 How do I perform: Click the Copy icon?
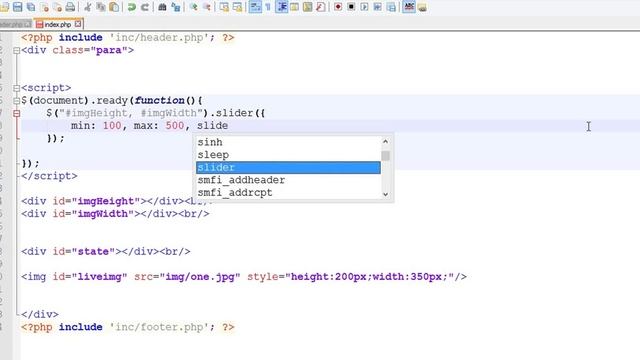(x=101, y=7)
